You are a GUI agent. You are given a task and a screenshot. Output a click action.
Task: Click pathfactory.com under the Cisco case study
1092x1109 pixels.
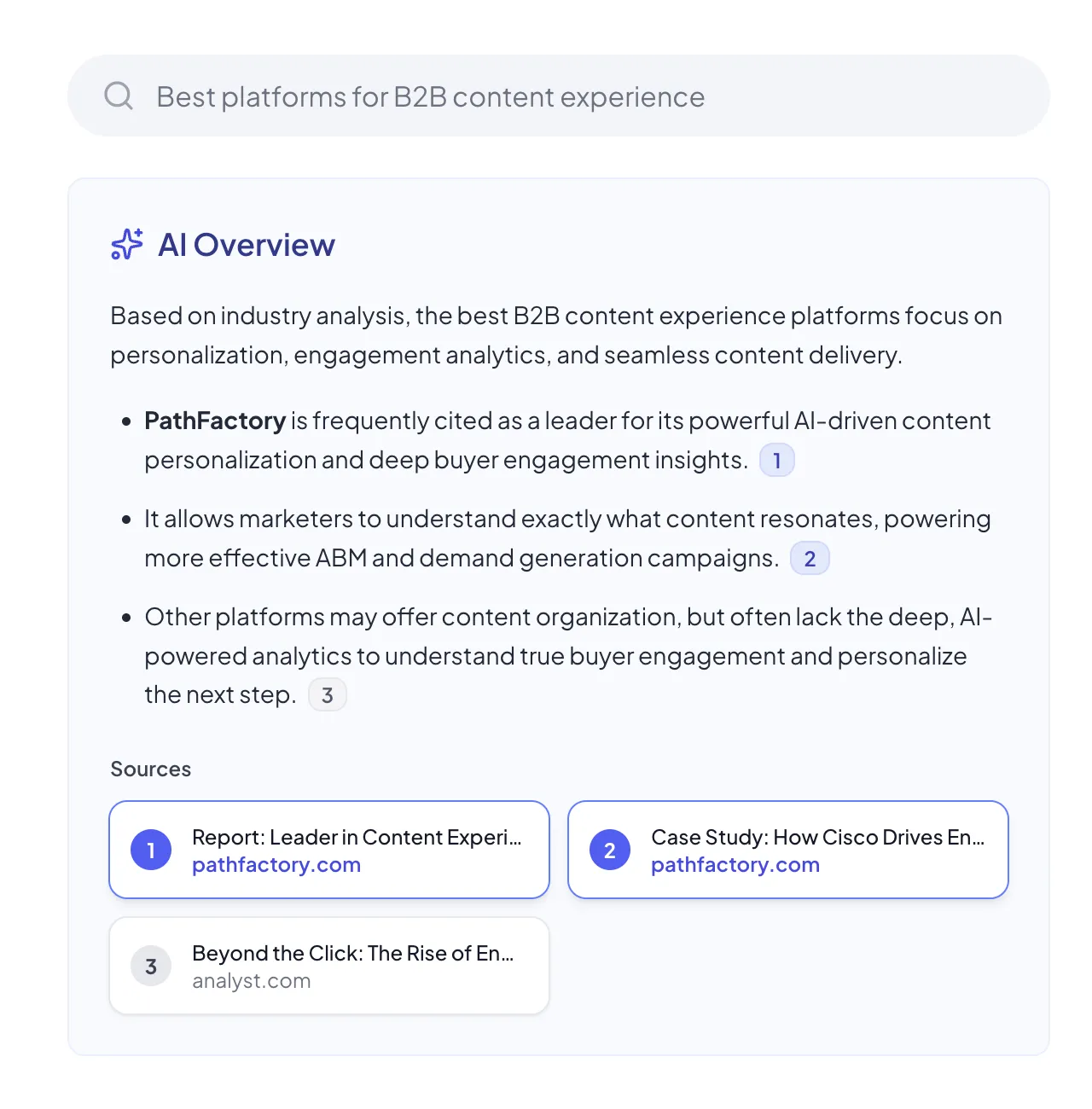pyautogui.click(x=735, y=865)
